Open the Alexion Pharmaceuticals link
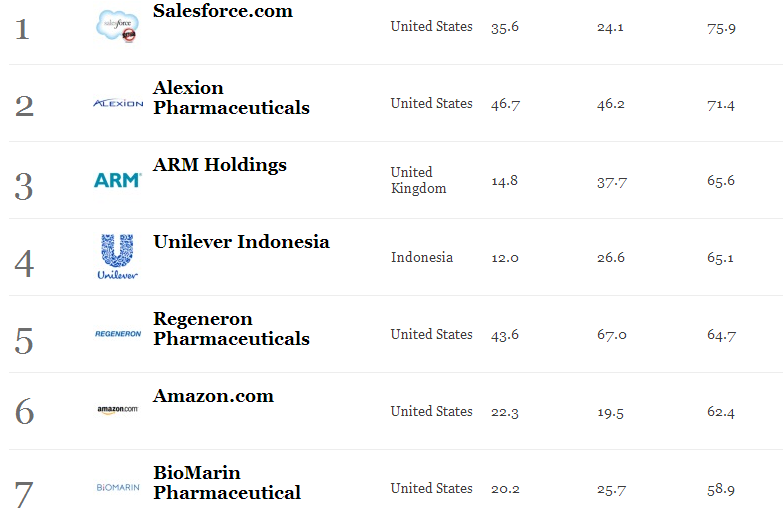 (x=231, y=98)
